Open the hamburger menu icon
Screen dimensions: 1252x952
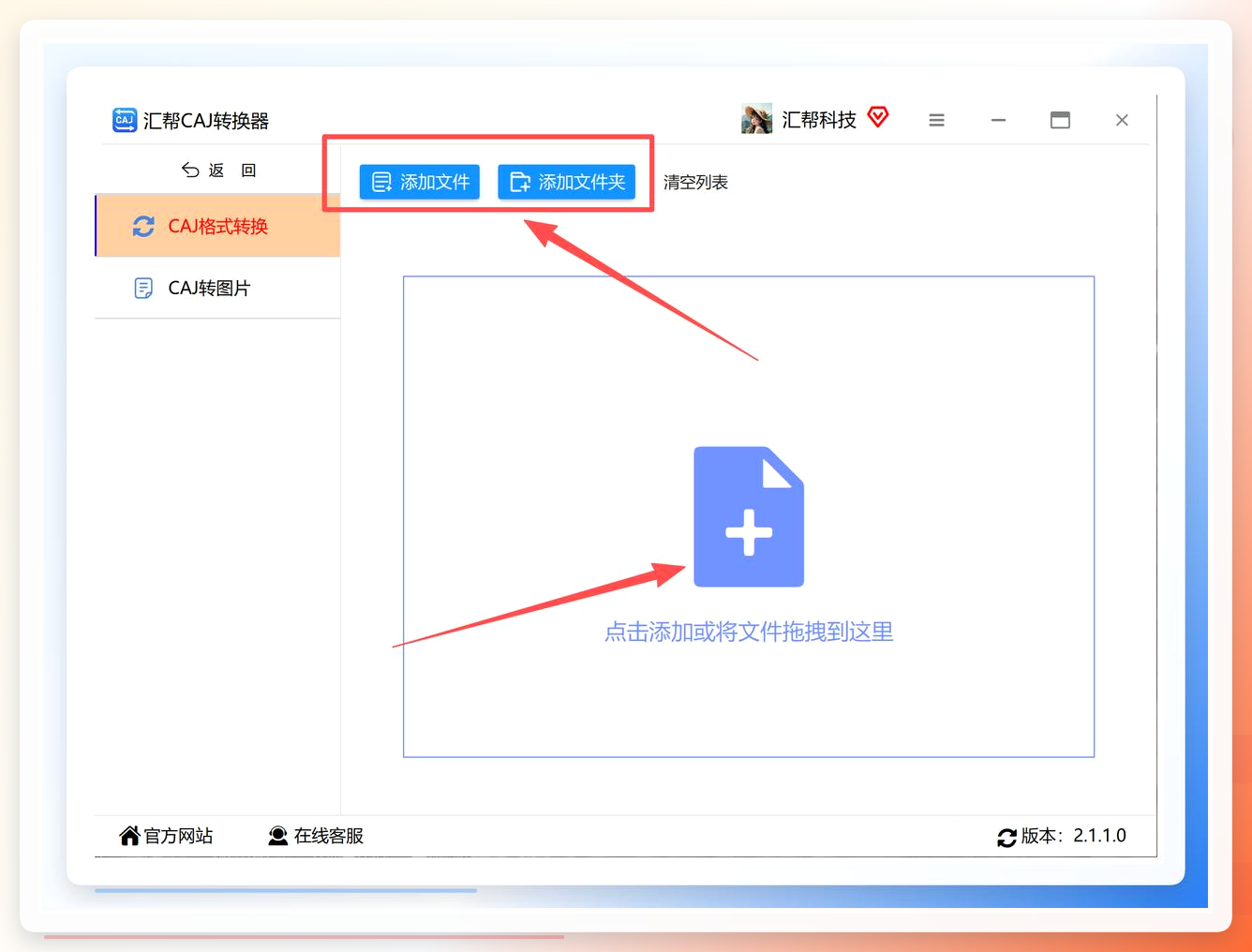coord(936,120)
